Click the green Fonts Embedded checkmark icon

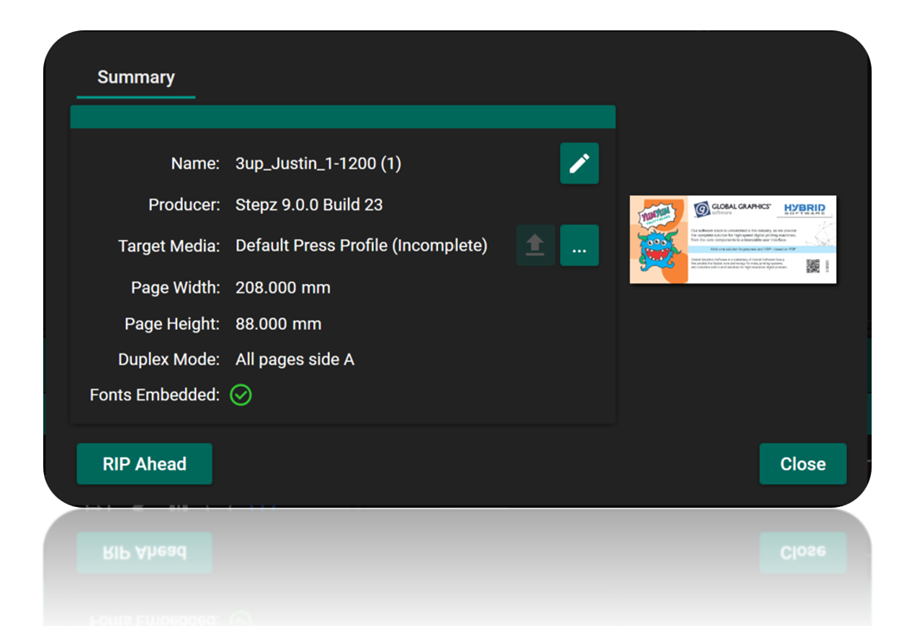tap(241, 395)
